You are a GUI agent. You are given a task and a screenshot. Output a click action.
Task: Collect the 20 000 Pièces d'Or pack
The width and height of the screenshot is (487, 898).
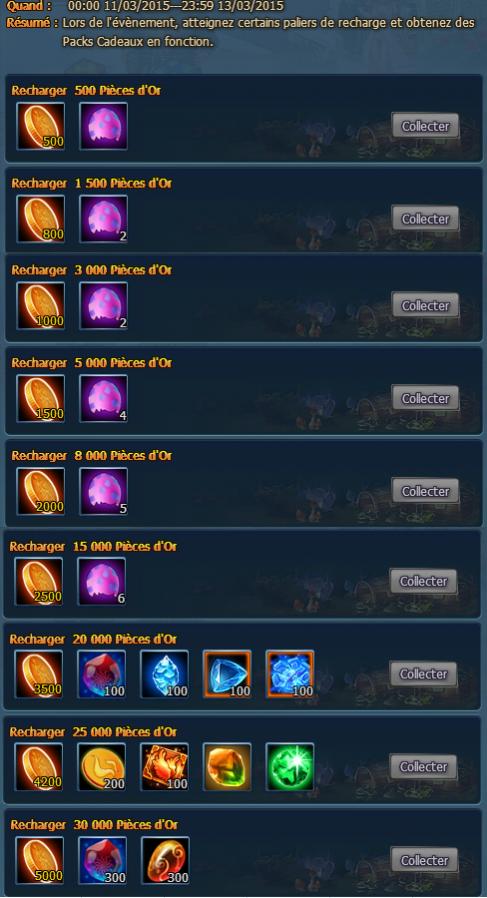[x=423, y=674]
